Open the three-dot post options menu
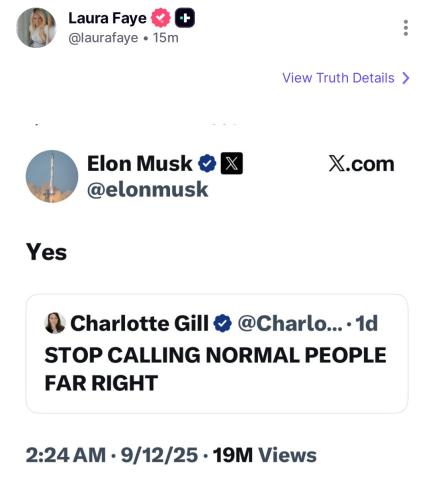 click(405, 28)
